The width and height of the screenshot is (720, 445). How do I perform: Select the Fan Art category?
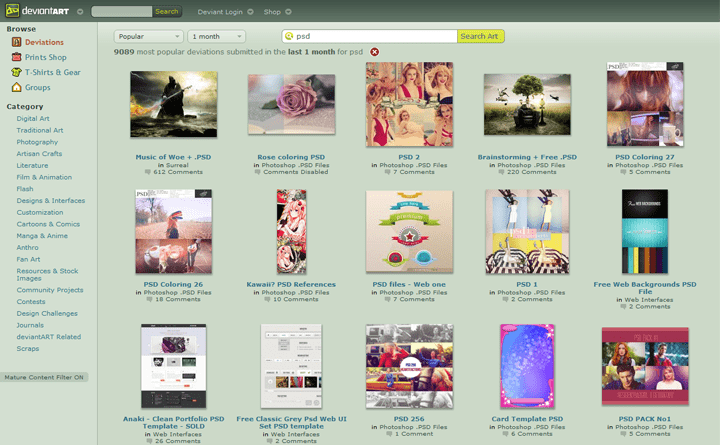click(x=28, y=259)
